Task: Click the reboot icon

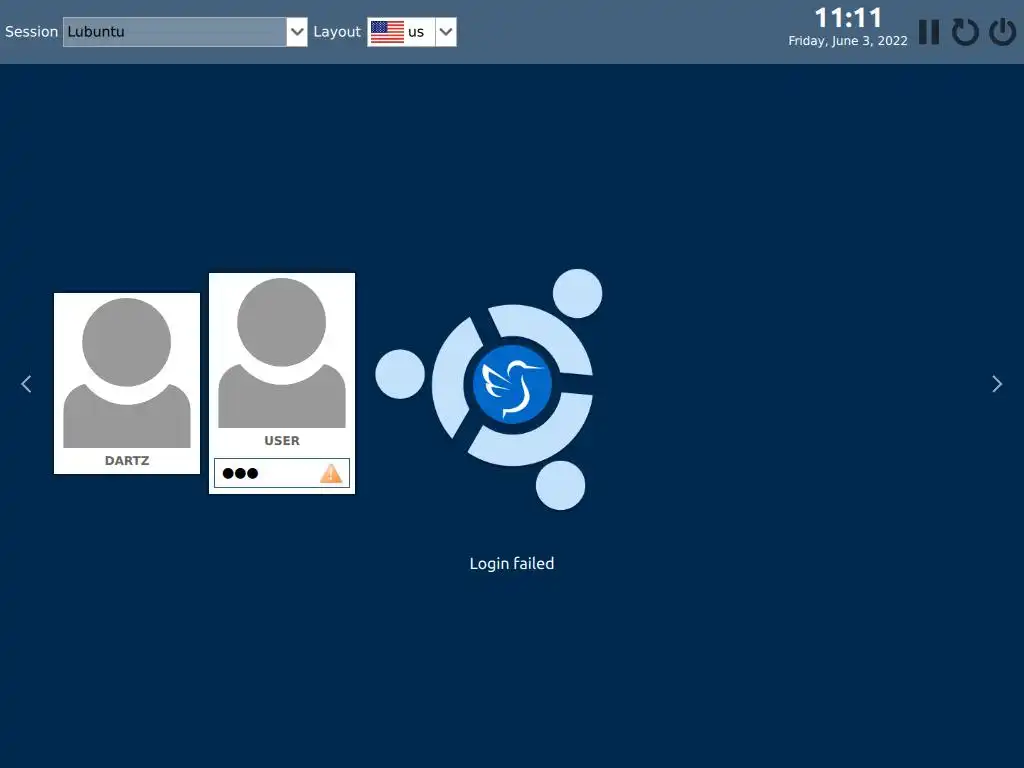Action: tap(965, 31)
